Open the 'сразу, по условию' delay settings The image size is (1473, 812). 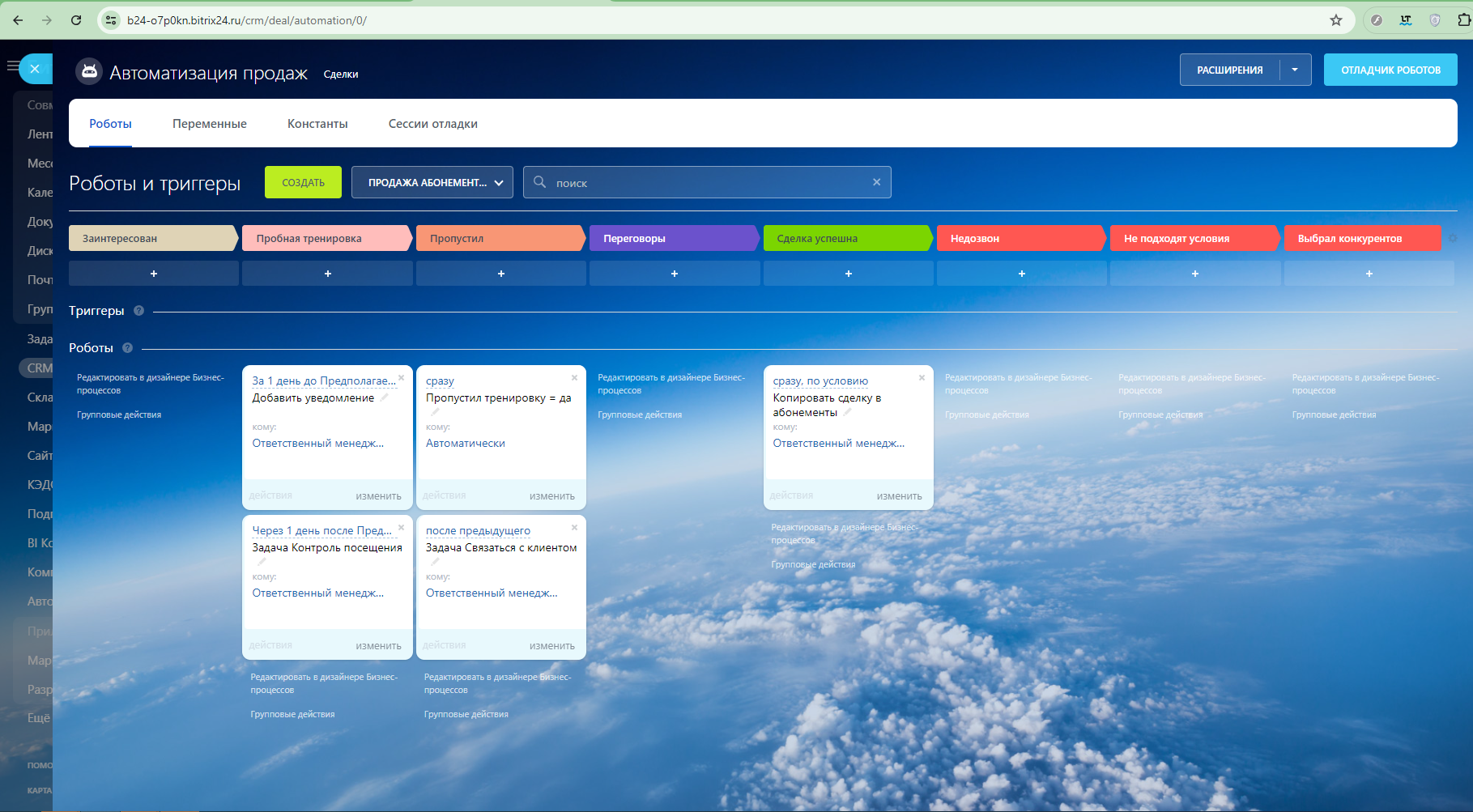point(820,381)
